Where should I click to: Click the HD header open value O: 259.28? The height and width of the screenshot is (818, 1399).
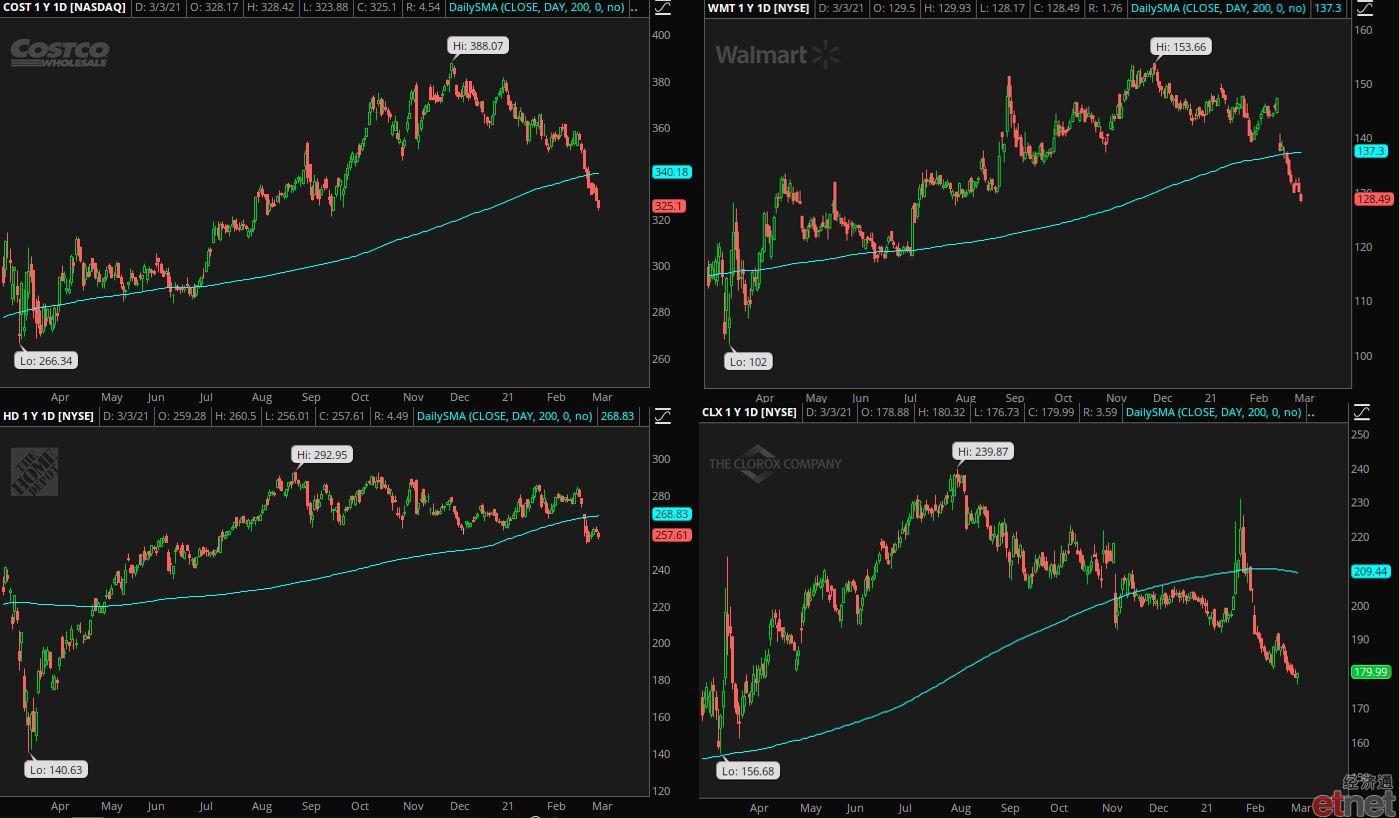(x=180, y=416)
